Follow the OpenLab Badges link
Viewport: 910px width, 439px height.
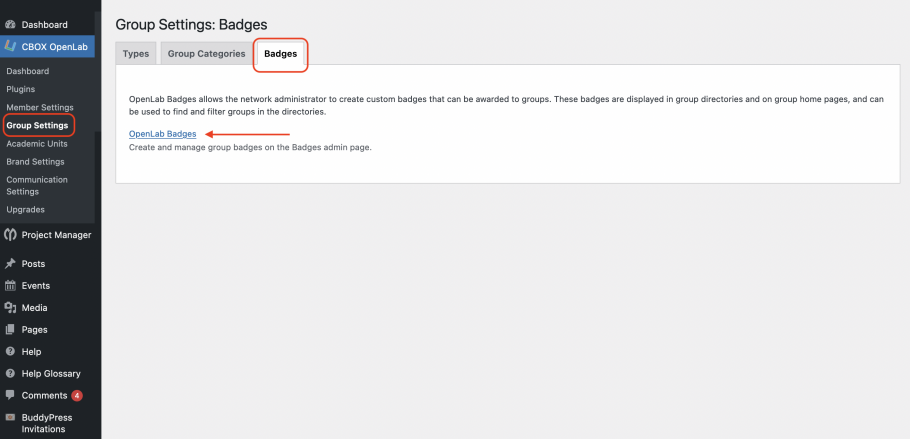click(162, 134)
